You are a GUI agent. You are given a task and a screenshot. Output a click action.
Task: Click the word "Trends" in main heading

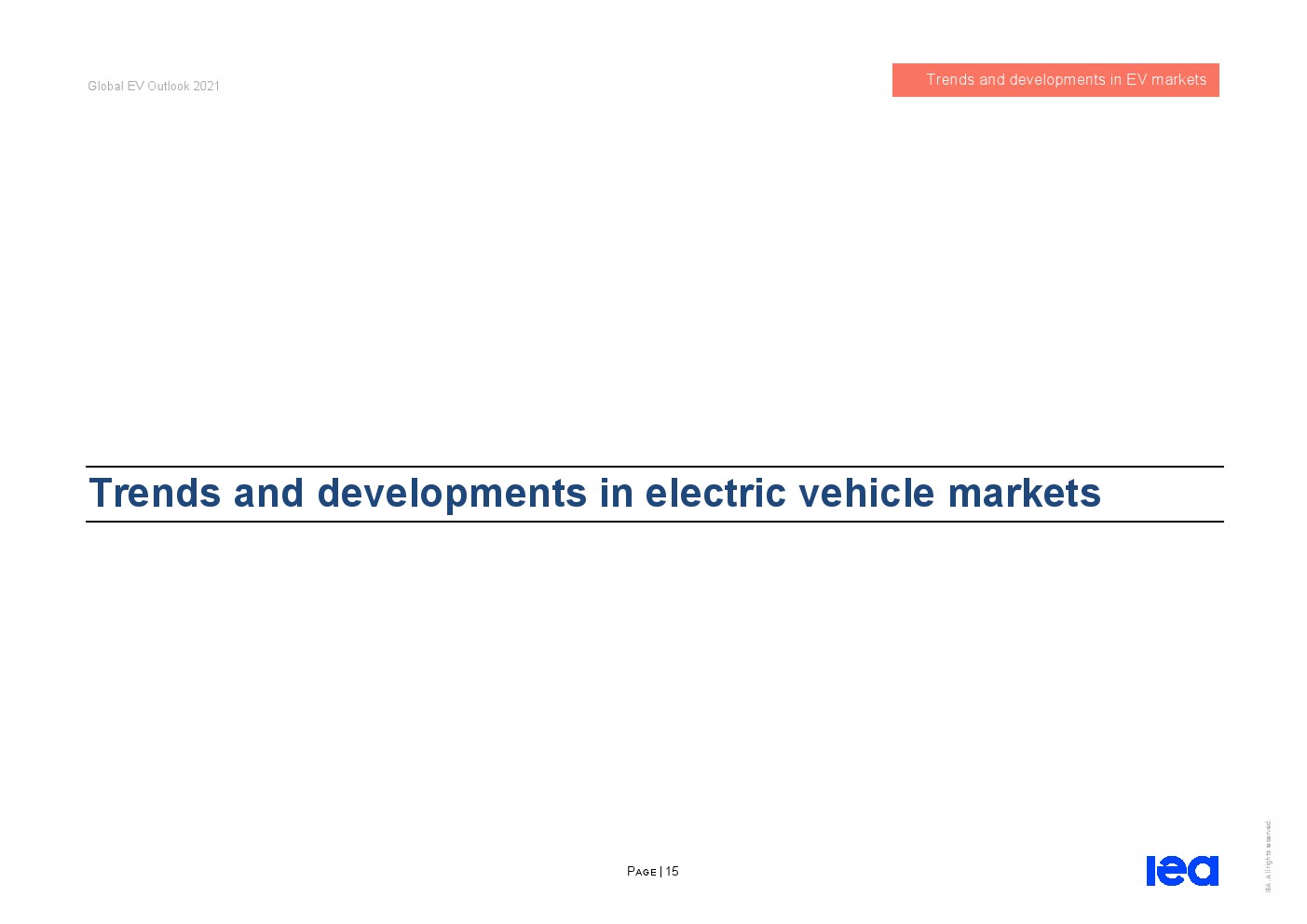tap(155, 494)
